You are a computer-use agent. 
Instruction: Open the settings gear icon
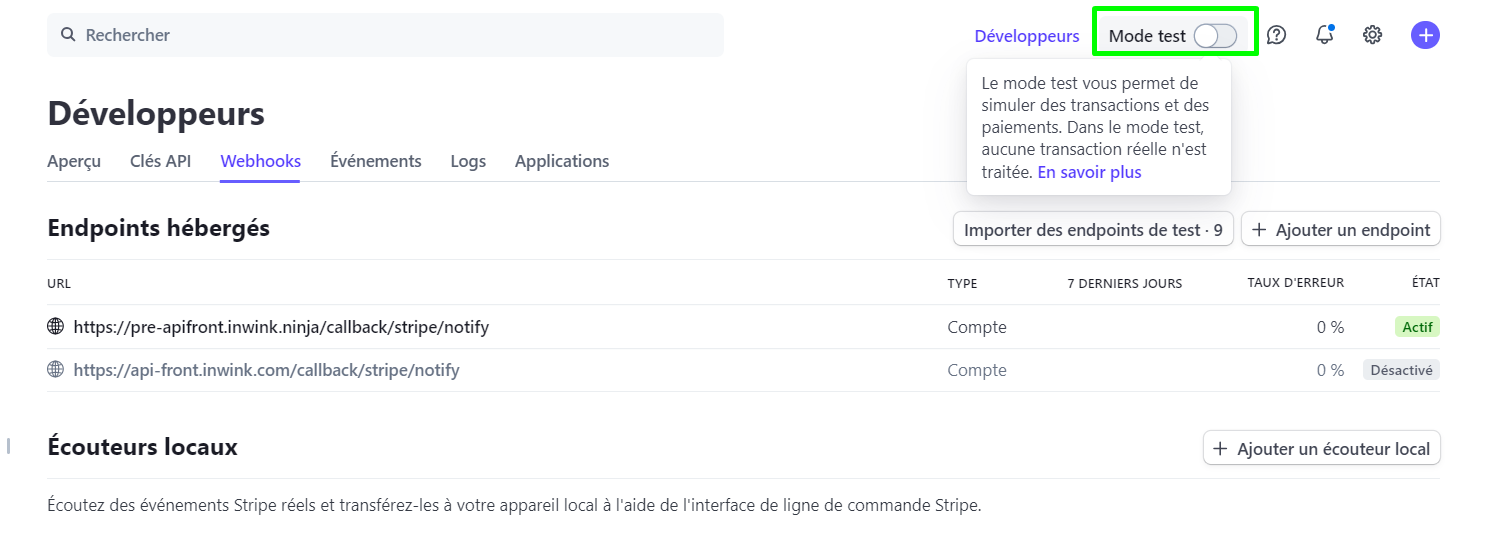1373,35
